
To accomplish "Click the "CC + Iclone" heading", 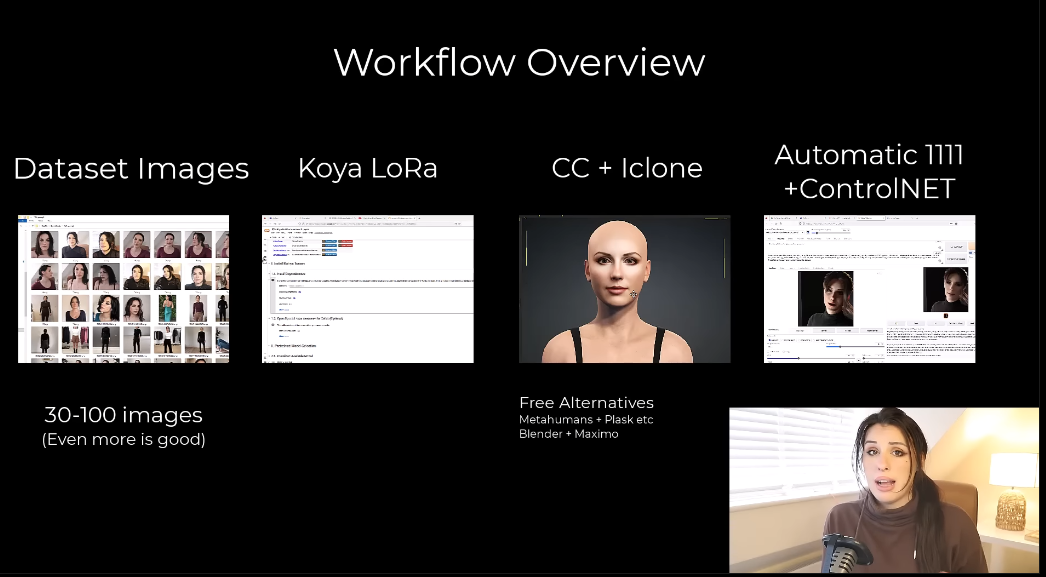I will (627, 168).
